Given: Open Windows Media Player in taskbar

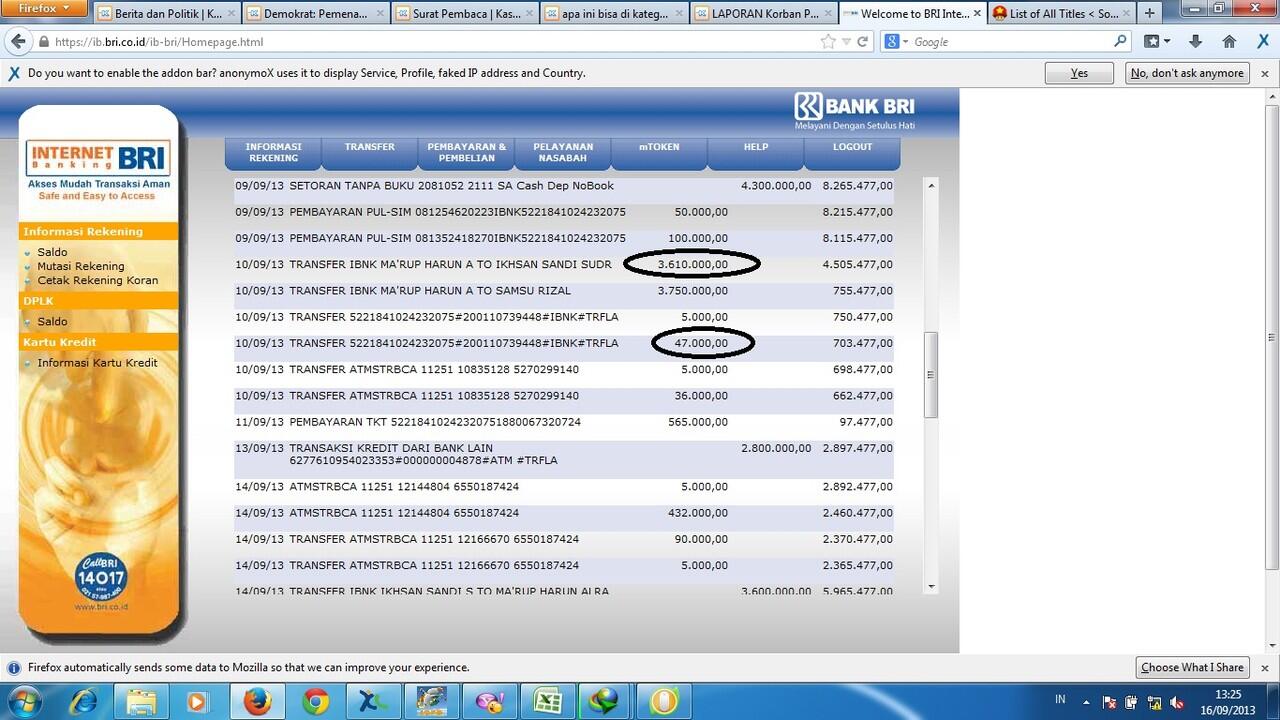Looking at the screenshot, I should coord(197,701).
